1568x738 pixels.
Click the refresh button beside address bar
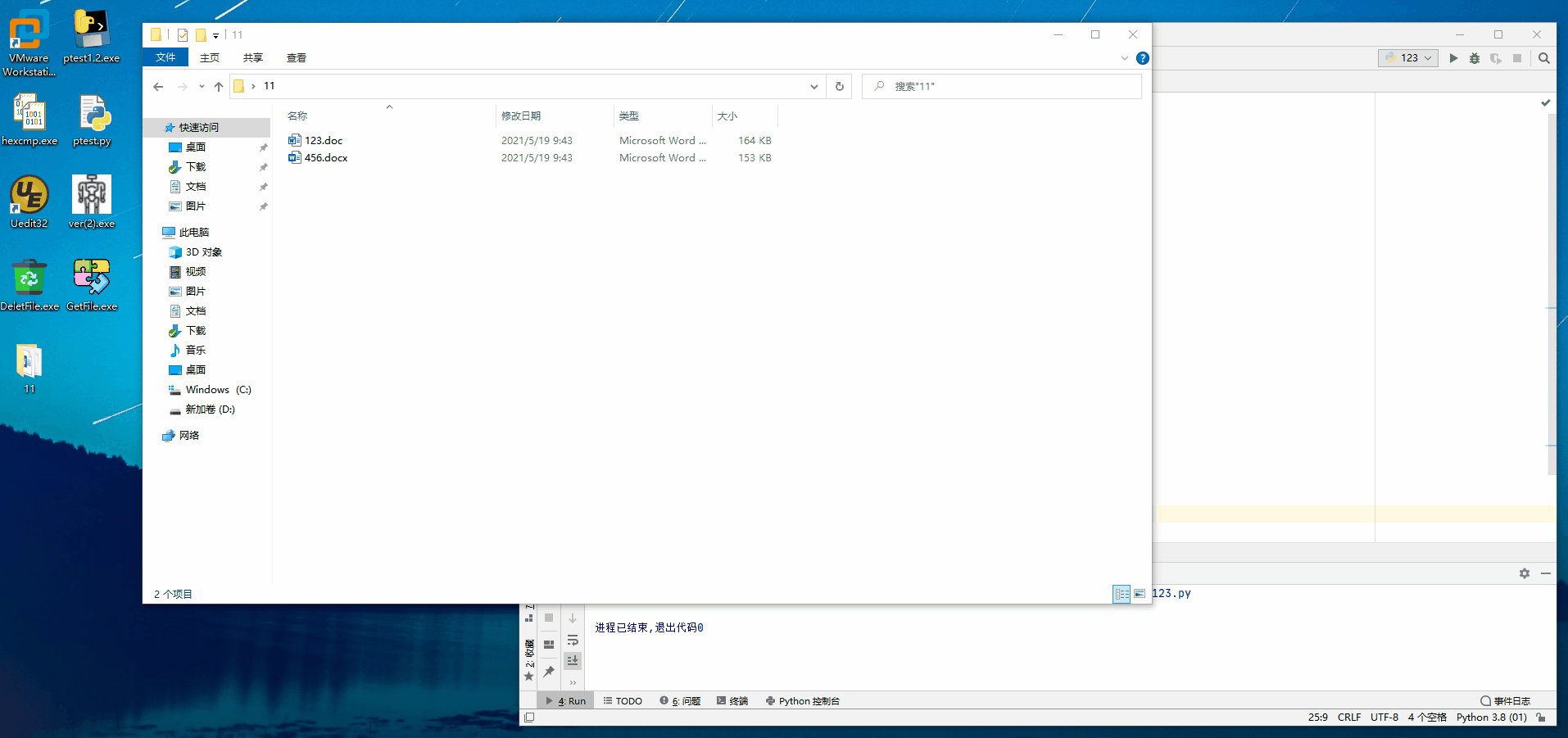pos(839,86)
